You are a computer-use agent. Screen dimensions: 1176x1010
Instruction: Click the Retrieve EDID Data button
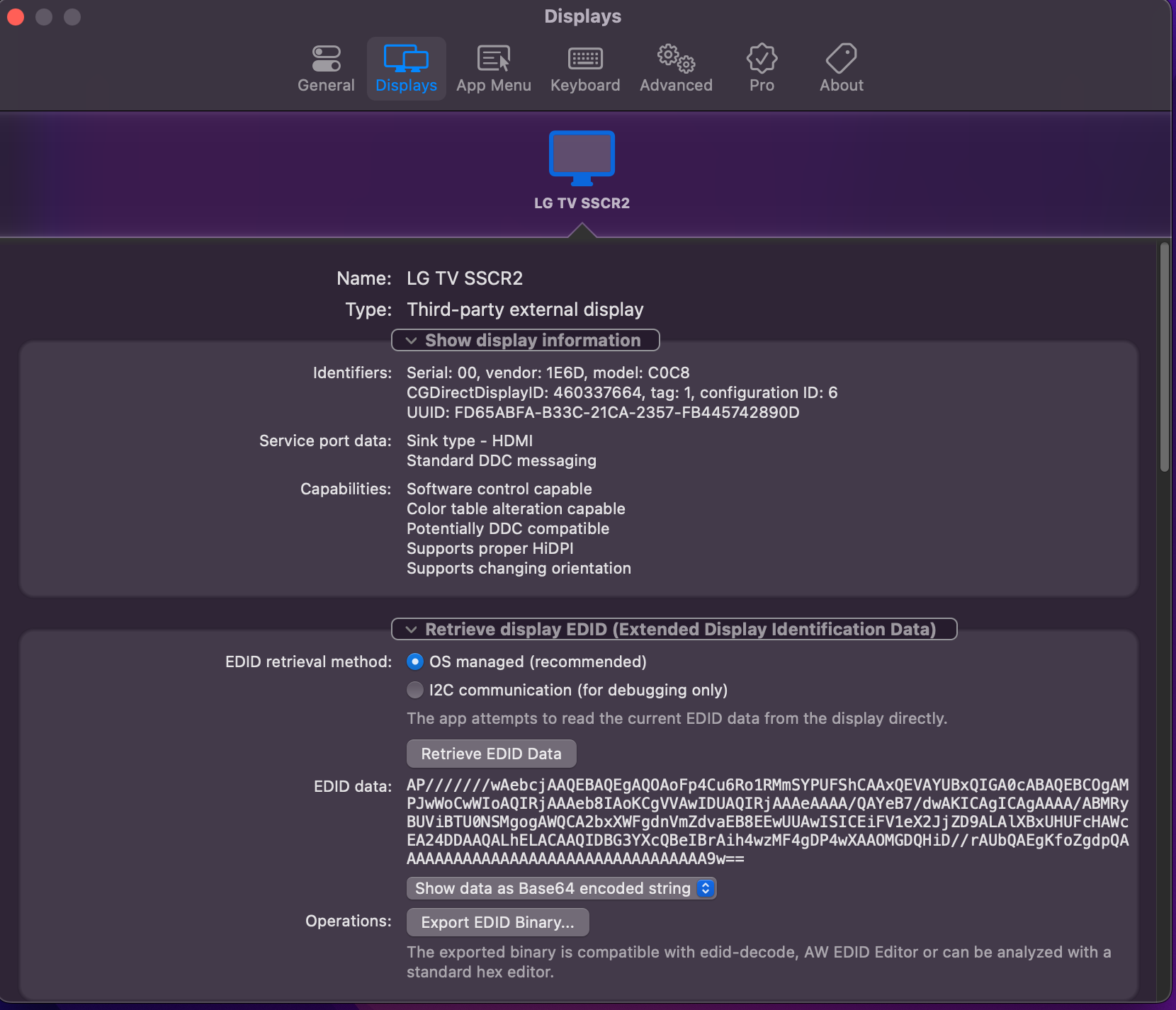tap(491, 754)
